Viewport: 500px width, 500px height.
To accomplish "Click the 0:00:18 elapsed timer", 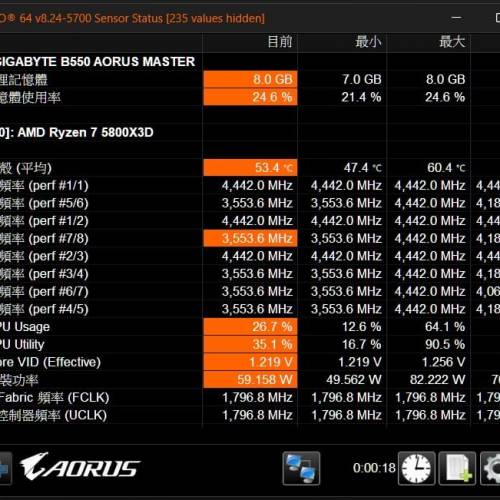I will [374, 468].
